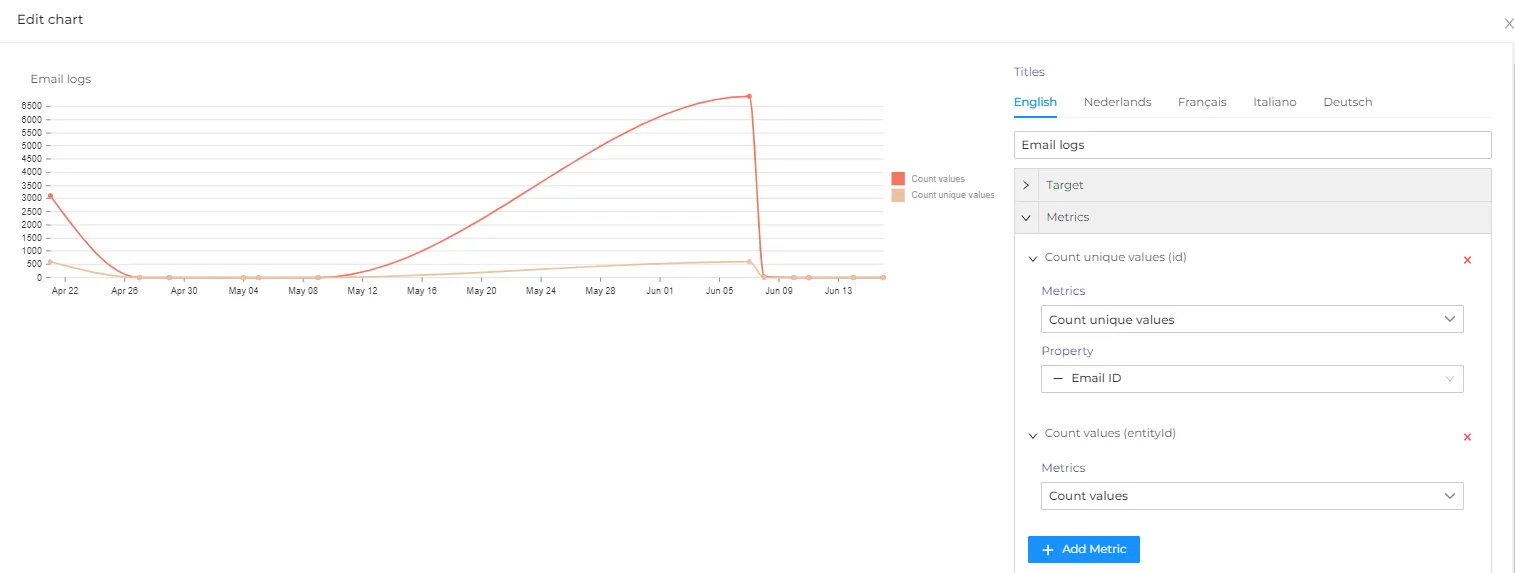
Task: Click the Add Metric button
Action: (1084, 549)
